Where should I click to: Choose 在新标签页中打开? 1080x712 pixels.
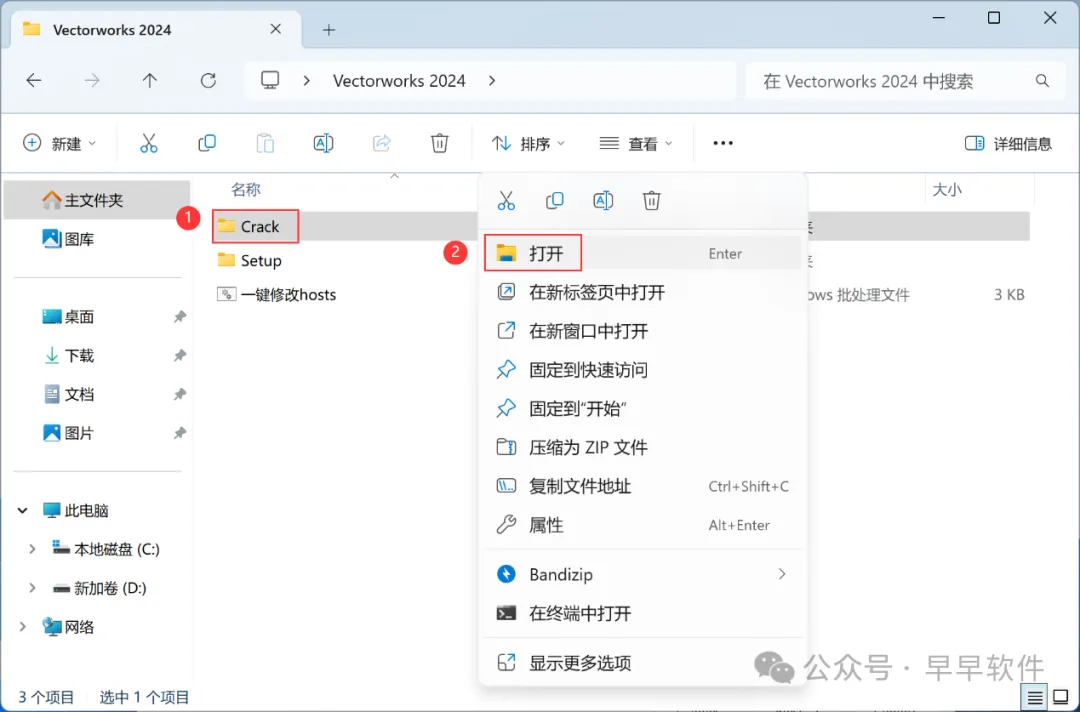pos(642,292)
